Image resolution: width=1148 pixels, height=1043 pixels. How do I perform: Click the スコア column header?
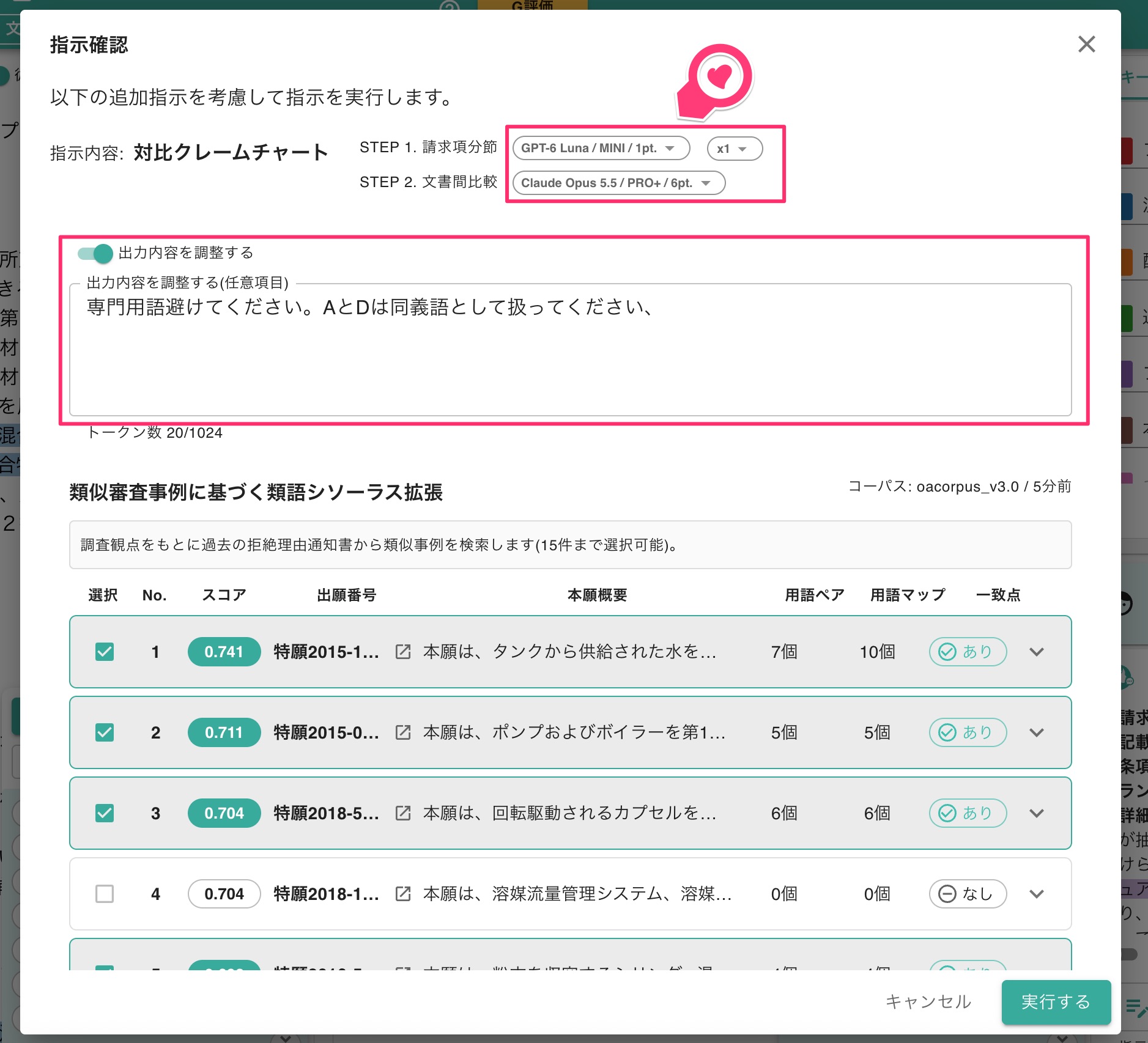tap(224, 595)
